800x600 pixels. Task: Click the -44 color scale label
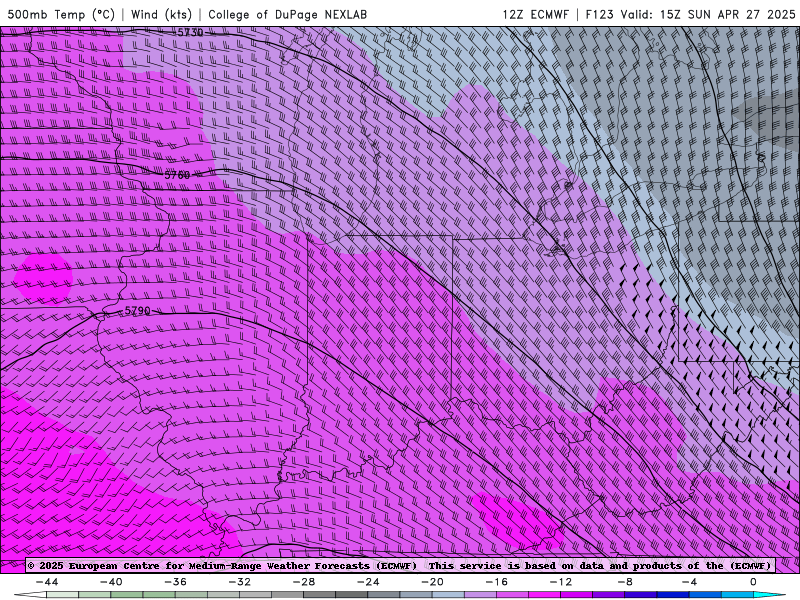pos(47,582)
